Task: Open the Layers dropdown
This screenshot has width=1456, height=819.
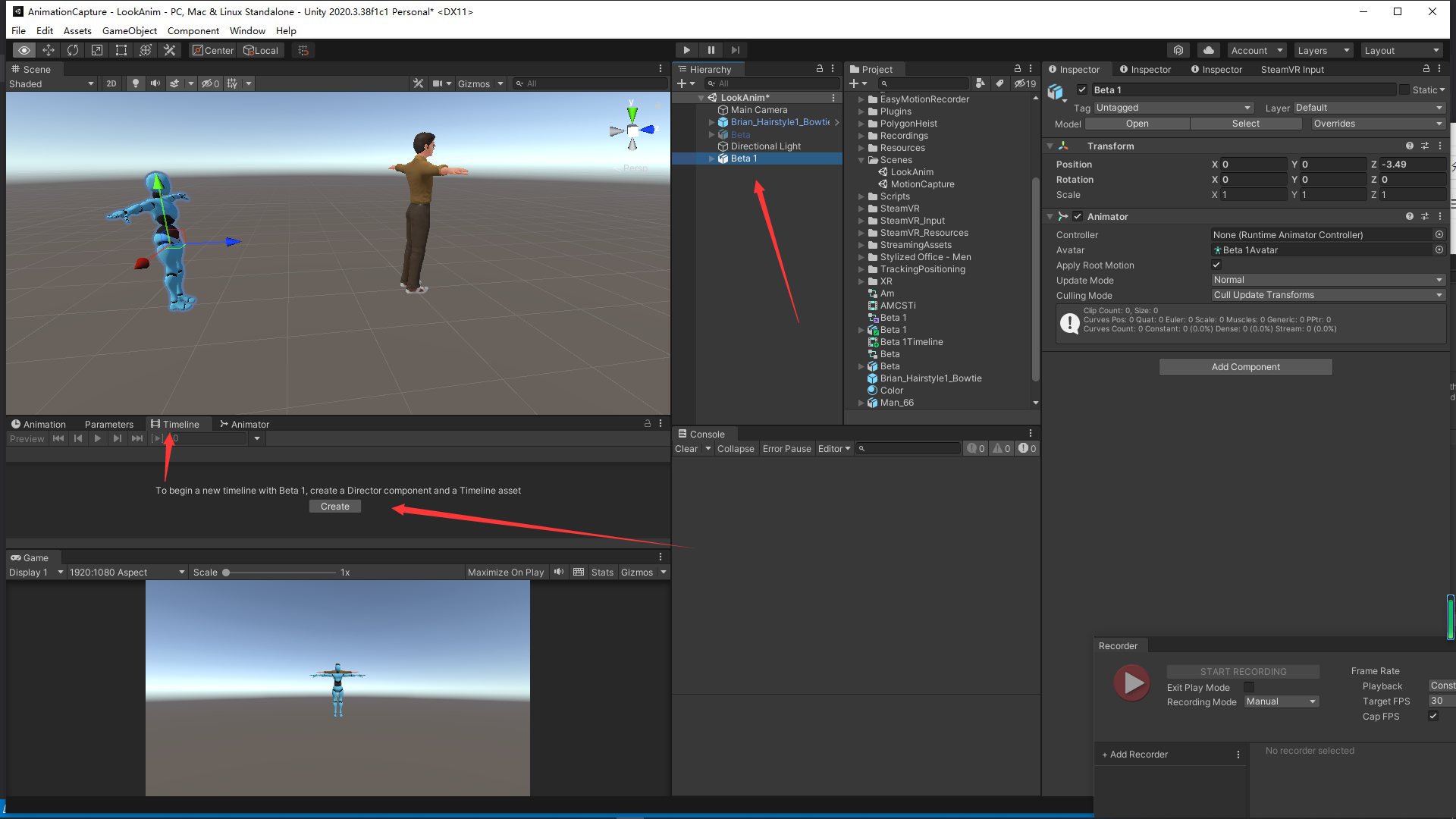Action: click(x=1323, y=50)
